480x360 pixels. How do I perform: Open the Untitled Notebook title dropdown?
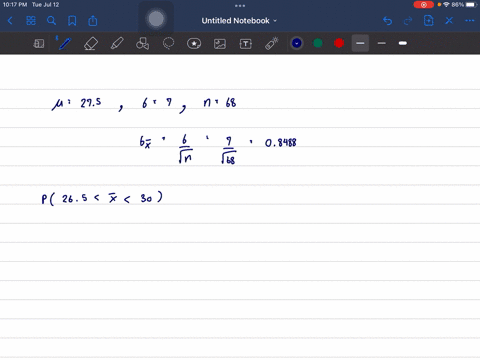pos(239,21)
